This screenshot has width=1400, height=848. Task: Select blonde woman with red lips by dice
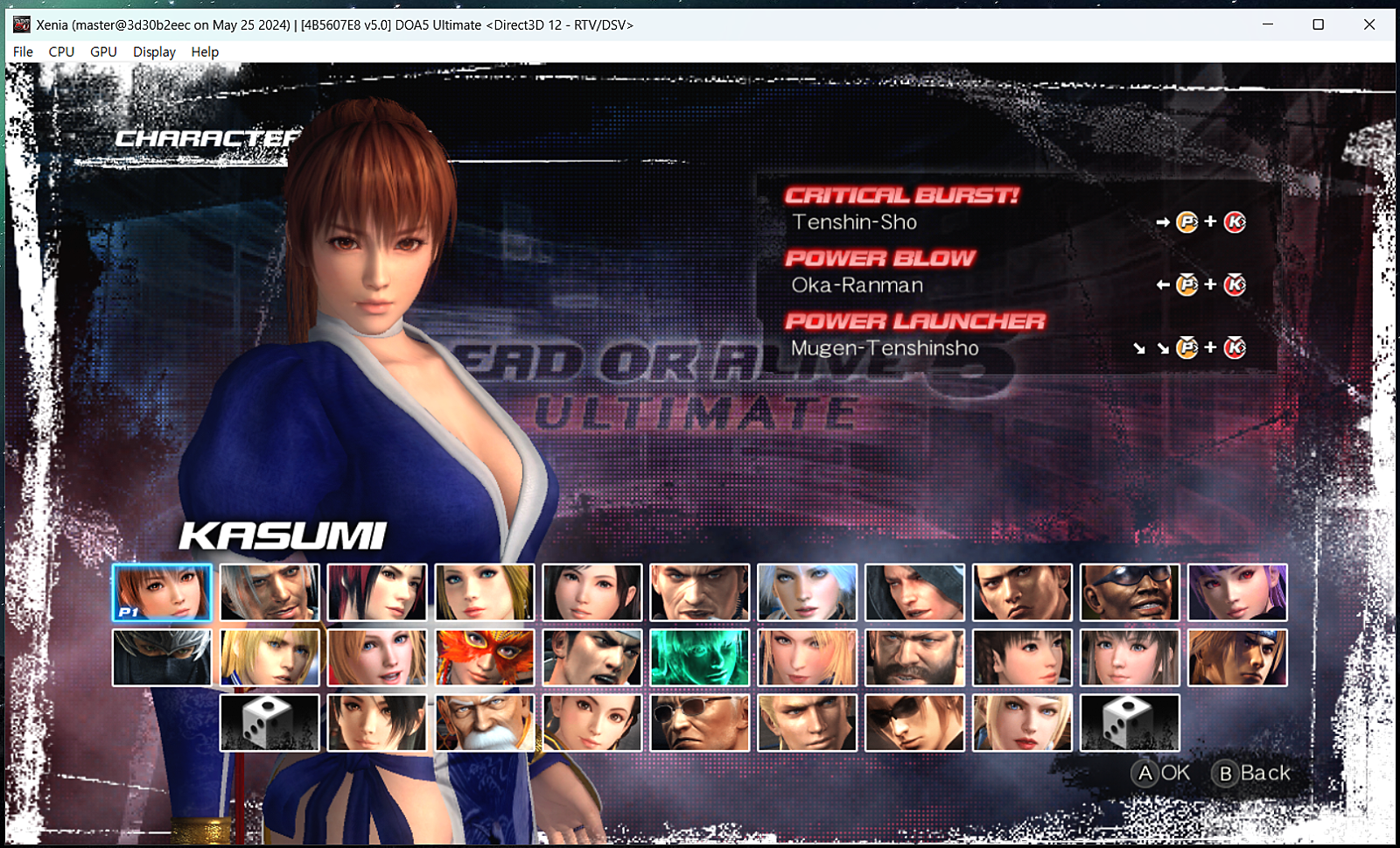pos(1023,723)
